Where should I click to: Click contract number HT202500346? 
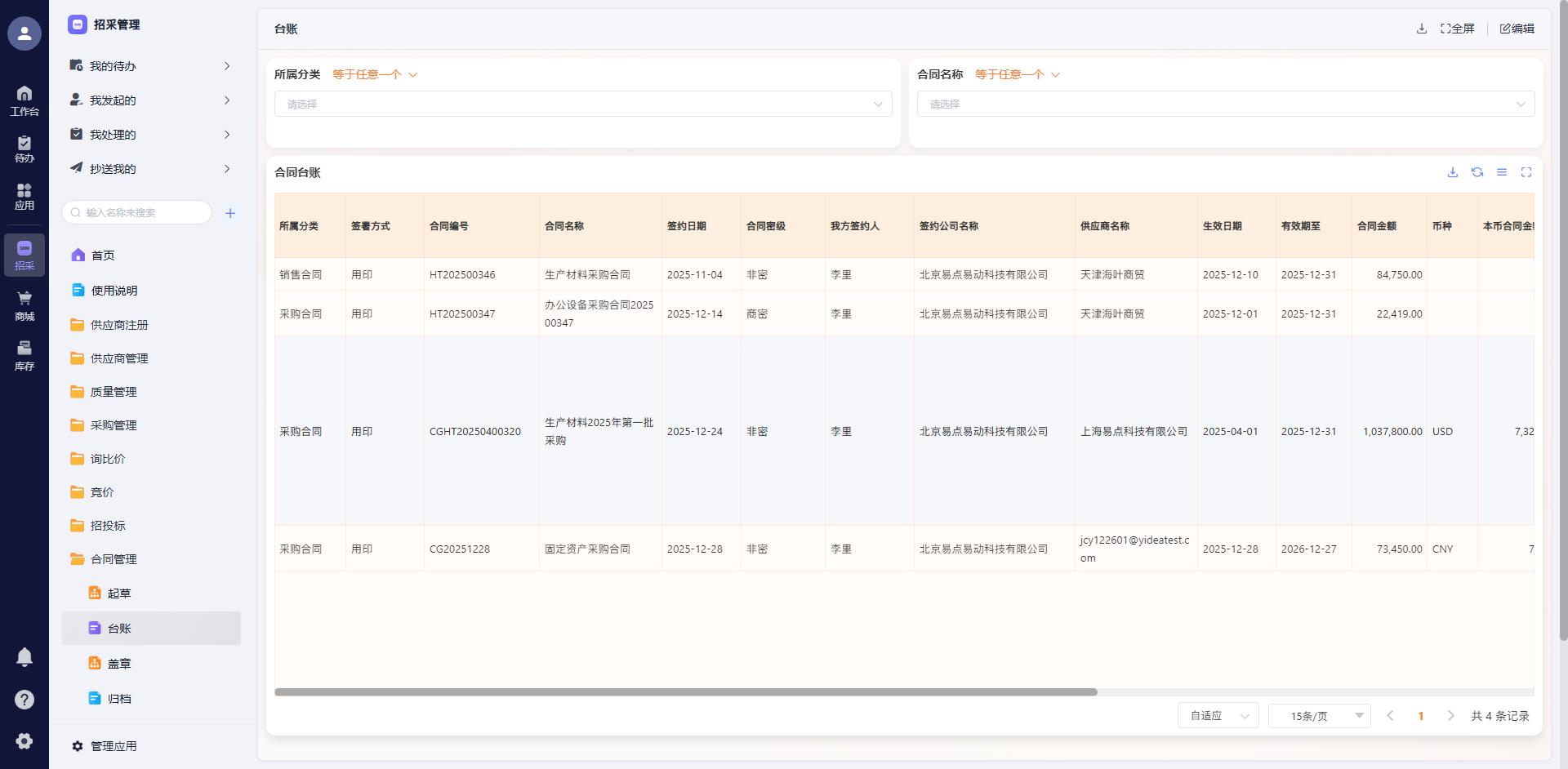pos(462,275)
